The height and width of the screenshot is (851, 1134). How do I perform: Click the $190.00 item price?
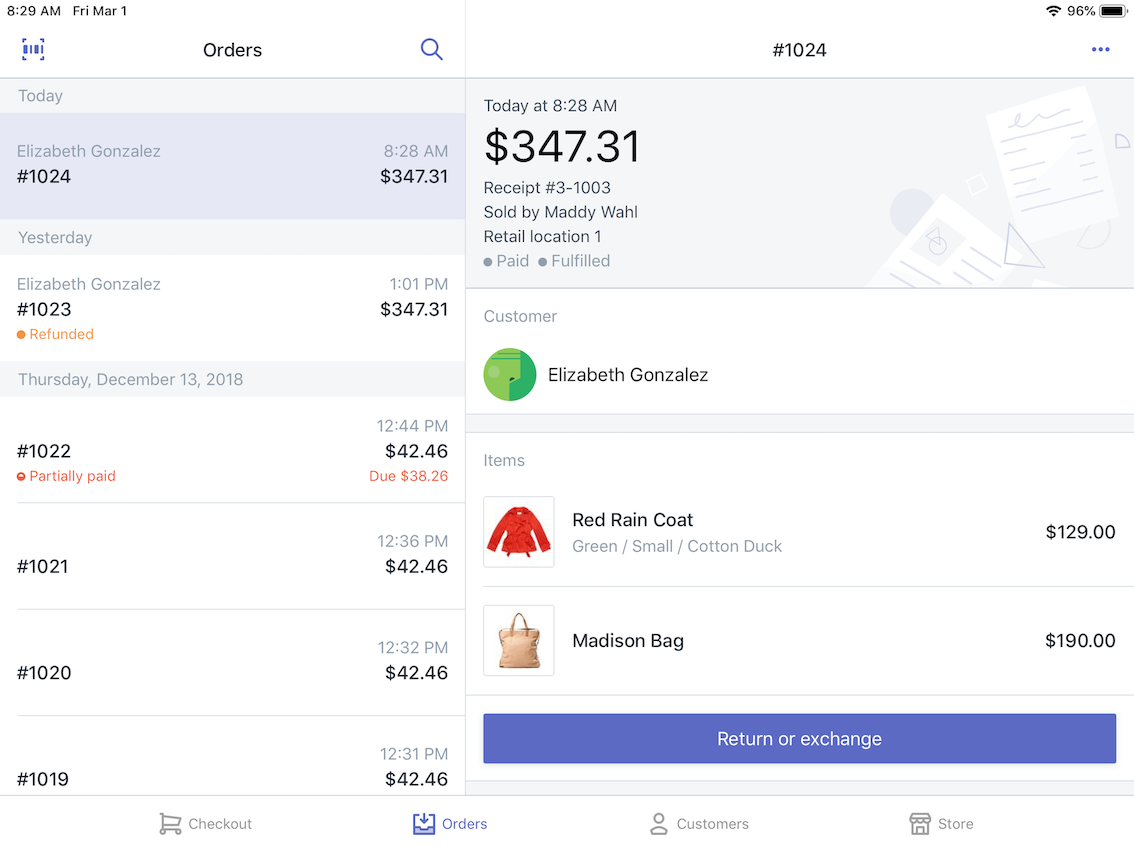click(x=1080, y=641)
